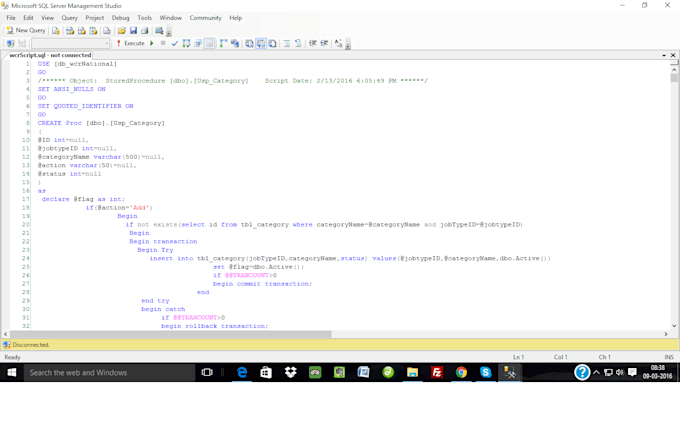Click the Print icon in the toolbar
This screenshot has height=423, width=680.
[144, 30]
